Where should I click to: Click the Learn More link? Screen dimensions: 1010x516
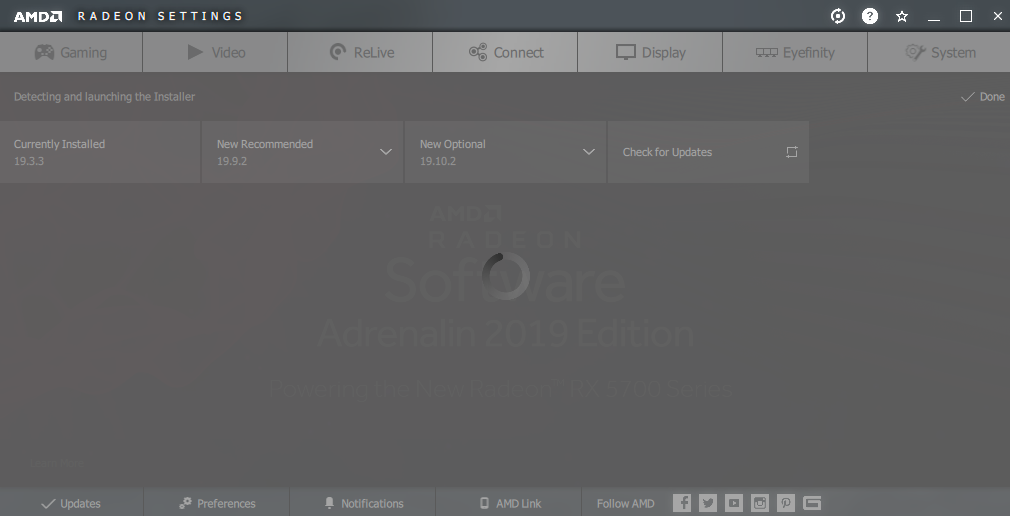[x=57, y=463]
